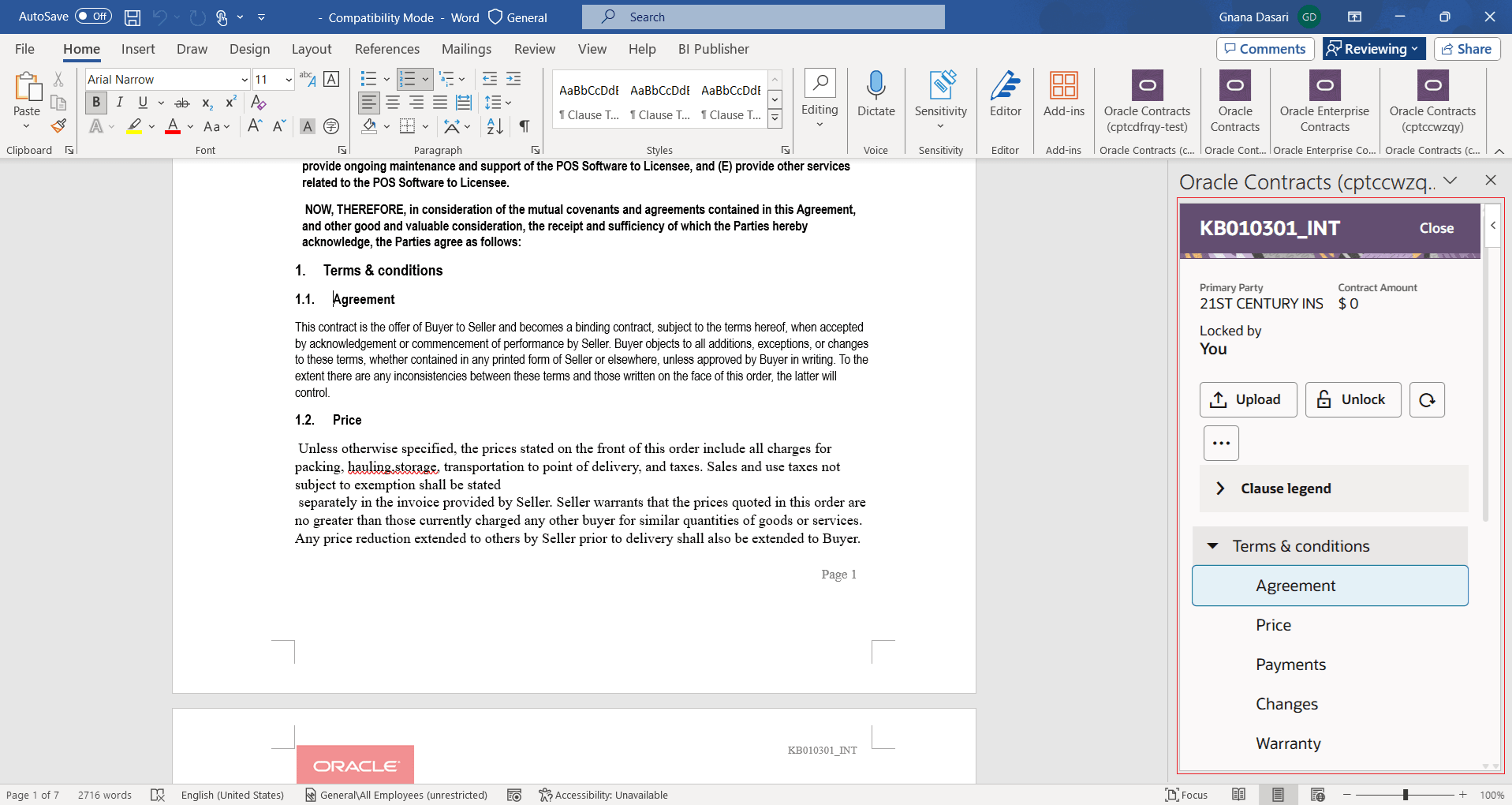This screenshot has height=805, width=1512.
Task: Collapse the Terms & conditions section
Action: (x=1214, y=545)
